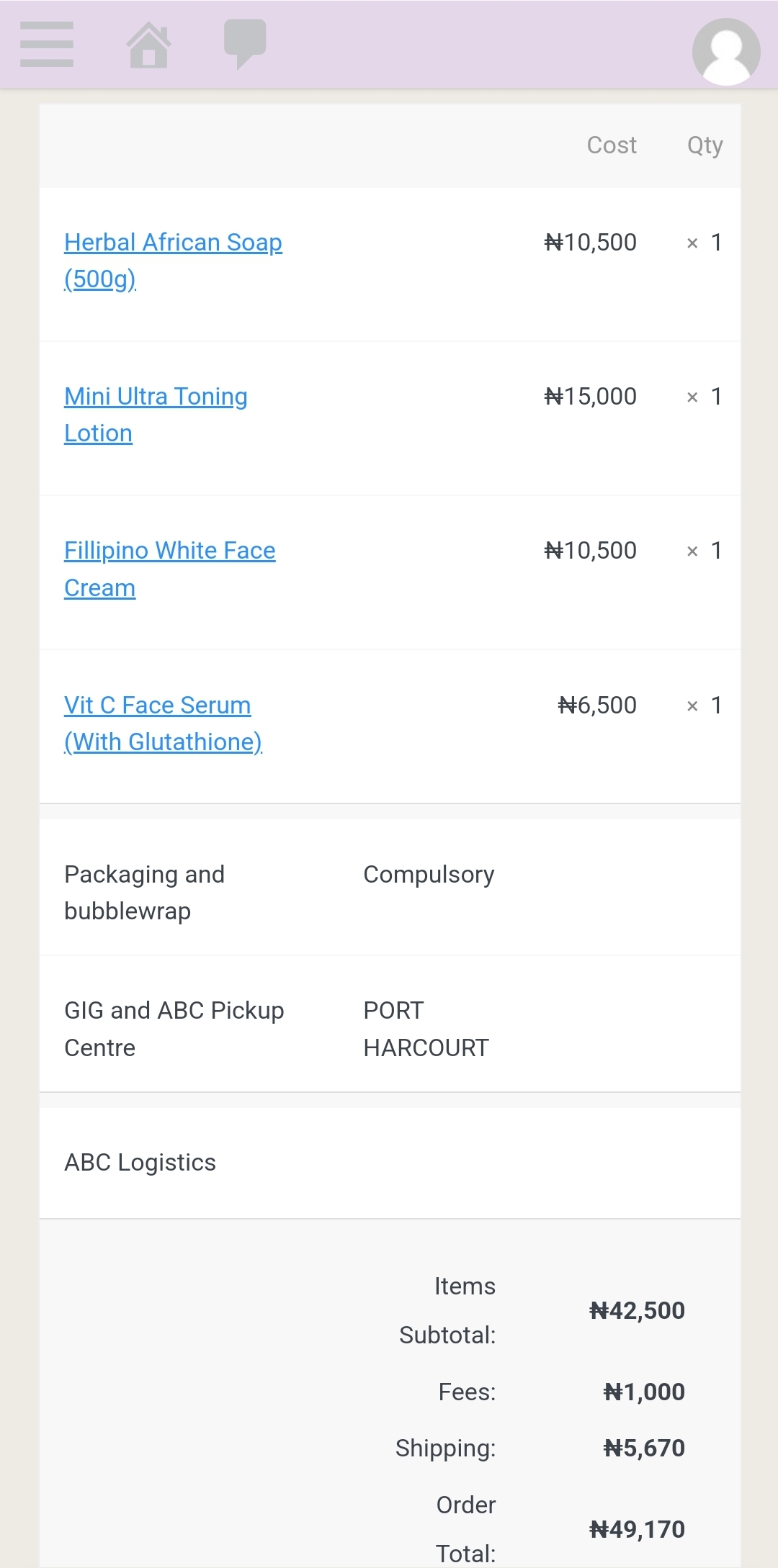Select the PORT HARCOURT pickup location

pos(426,1029)
